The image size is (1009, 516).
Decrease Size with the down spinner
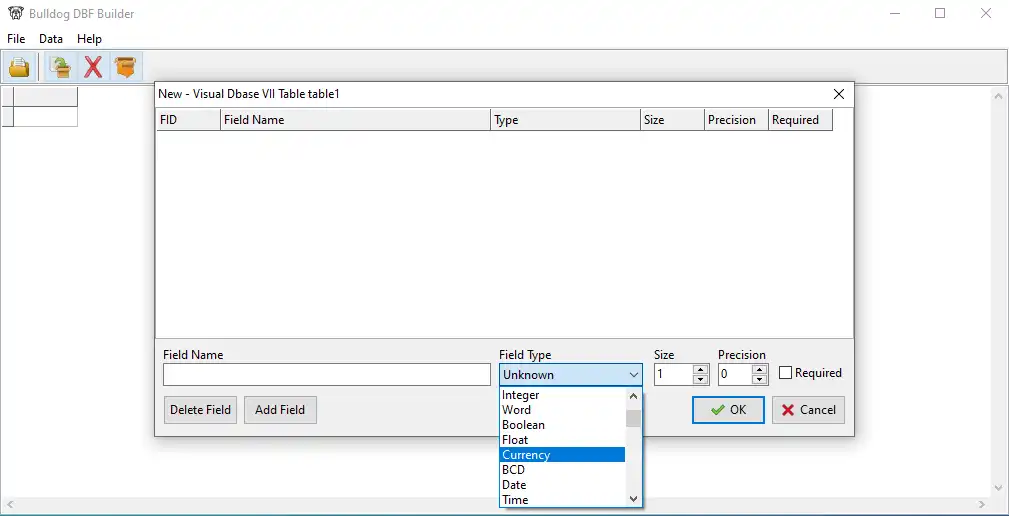pyautogui.click(x=700, y=380)
